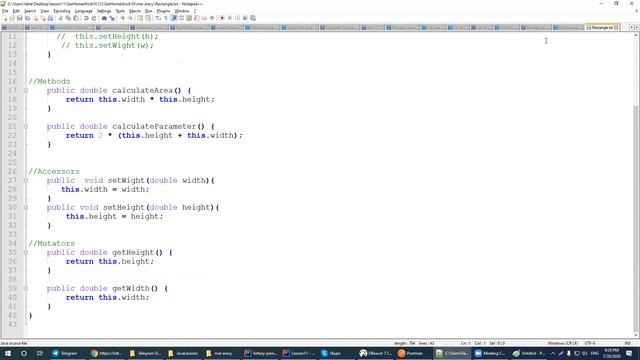
Task: Save the current file using the Save icon
Action: [x=20, y=18]
